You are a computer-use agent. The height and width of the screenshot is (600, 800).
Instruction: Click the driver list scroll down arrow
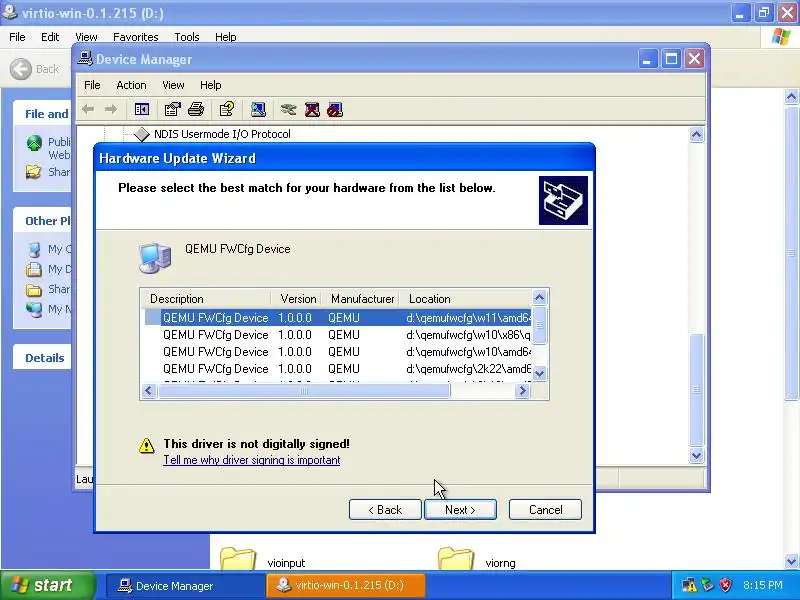539,373
